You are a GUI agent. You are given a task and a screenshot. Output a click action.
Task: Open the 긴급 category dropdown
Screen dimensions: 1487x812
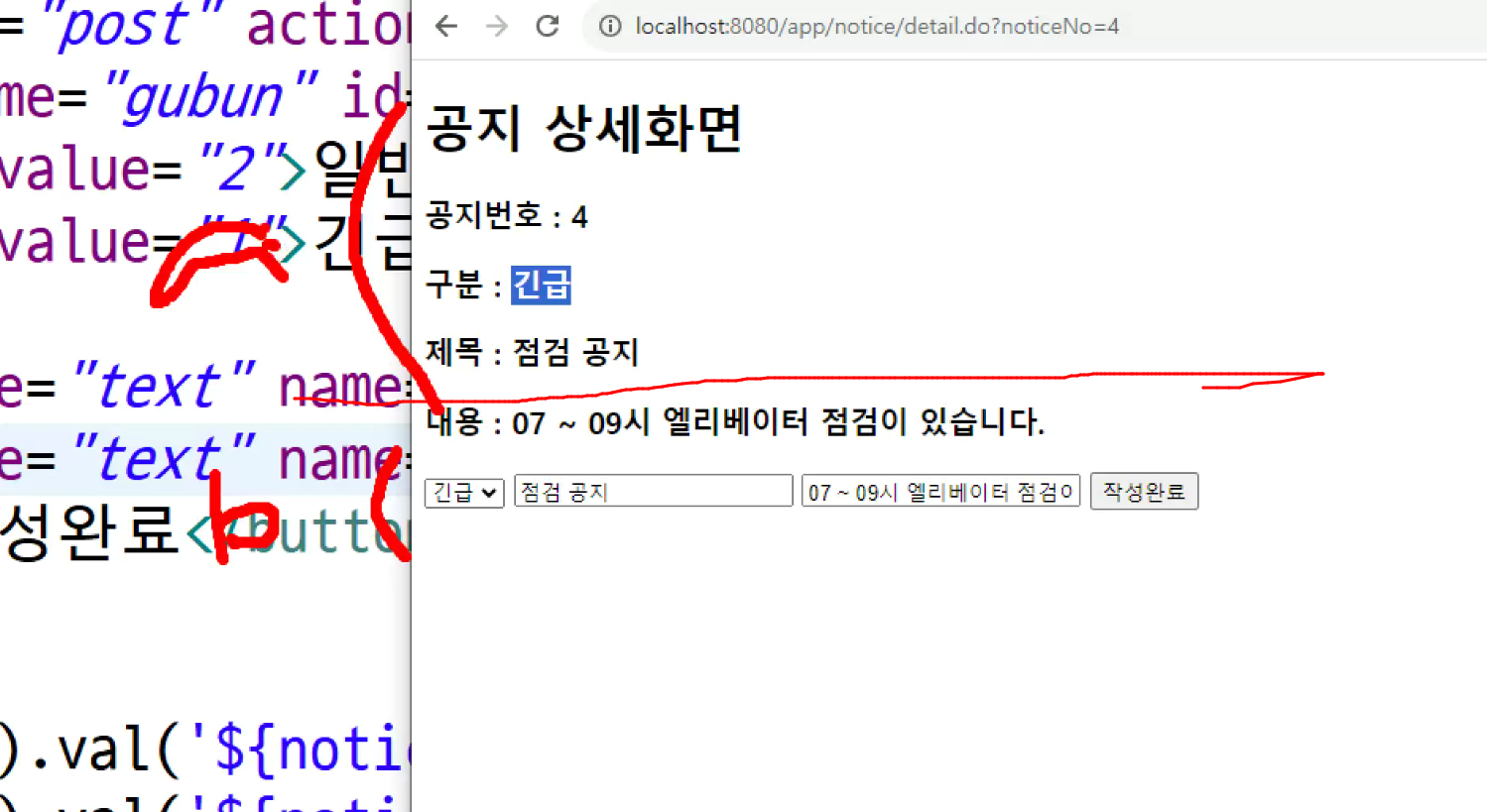pos(464,493)
